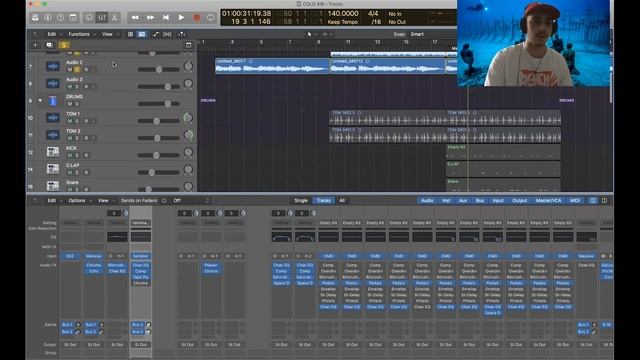Viewport: 640px width, 360px height.
Task: Open Quick Help icon in control bar
Action: coord(60,18)
